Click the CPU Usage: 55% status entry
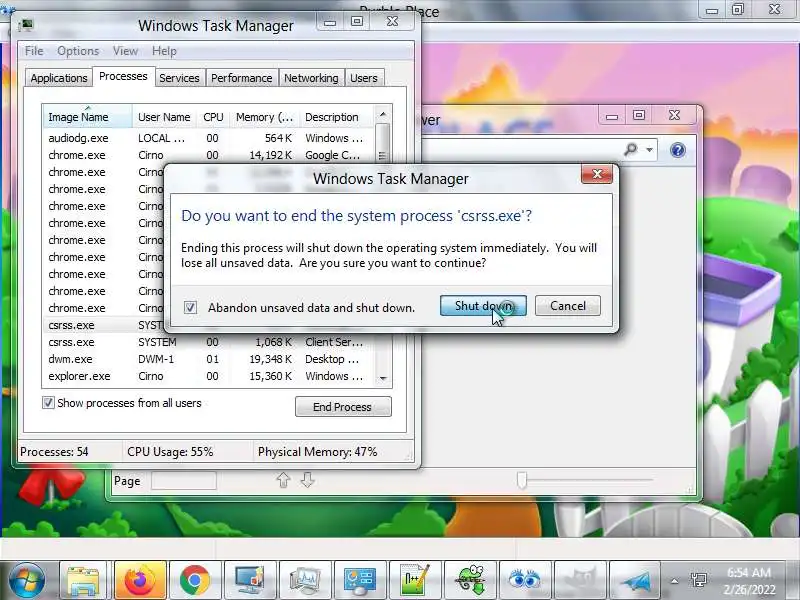800x600 pixels. (x=170, y=452)
